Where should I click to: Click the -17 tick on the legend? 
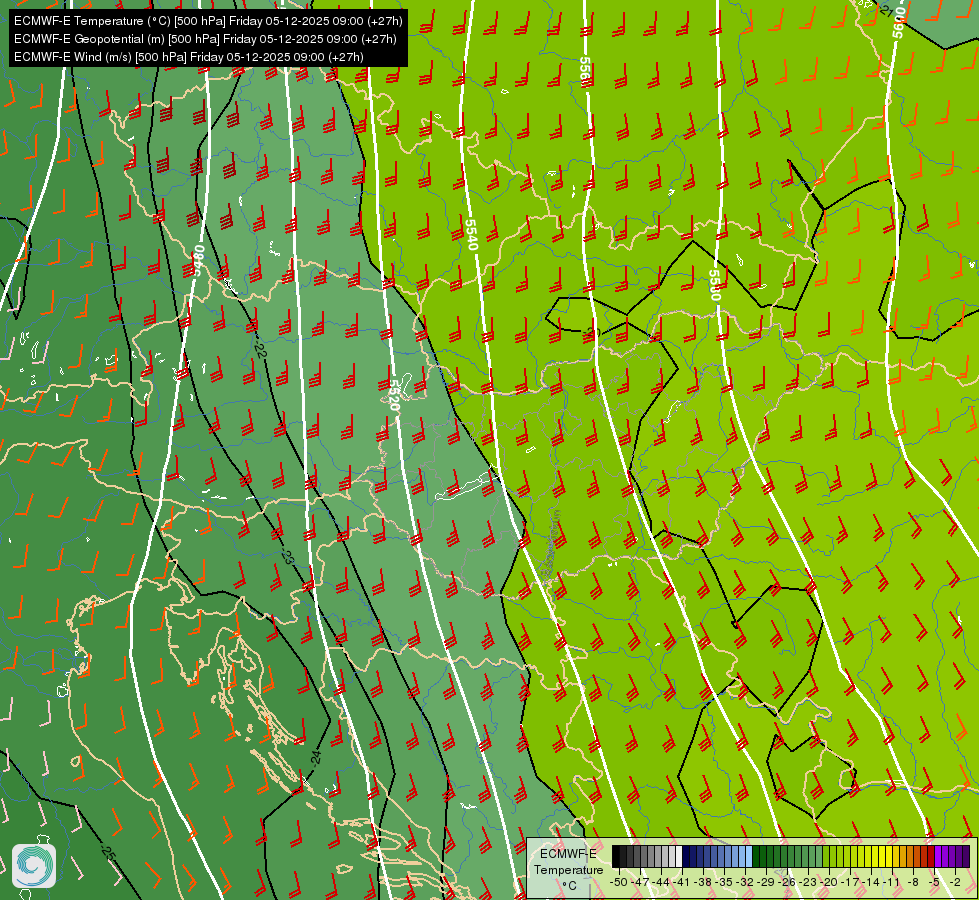point(852,882)
